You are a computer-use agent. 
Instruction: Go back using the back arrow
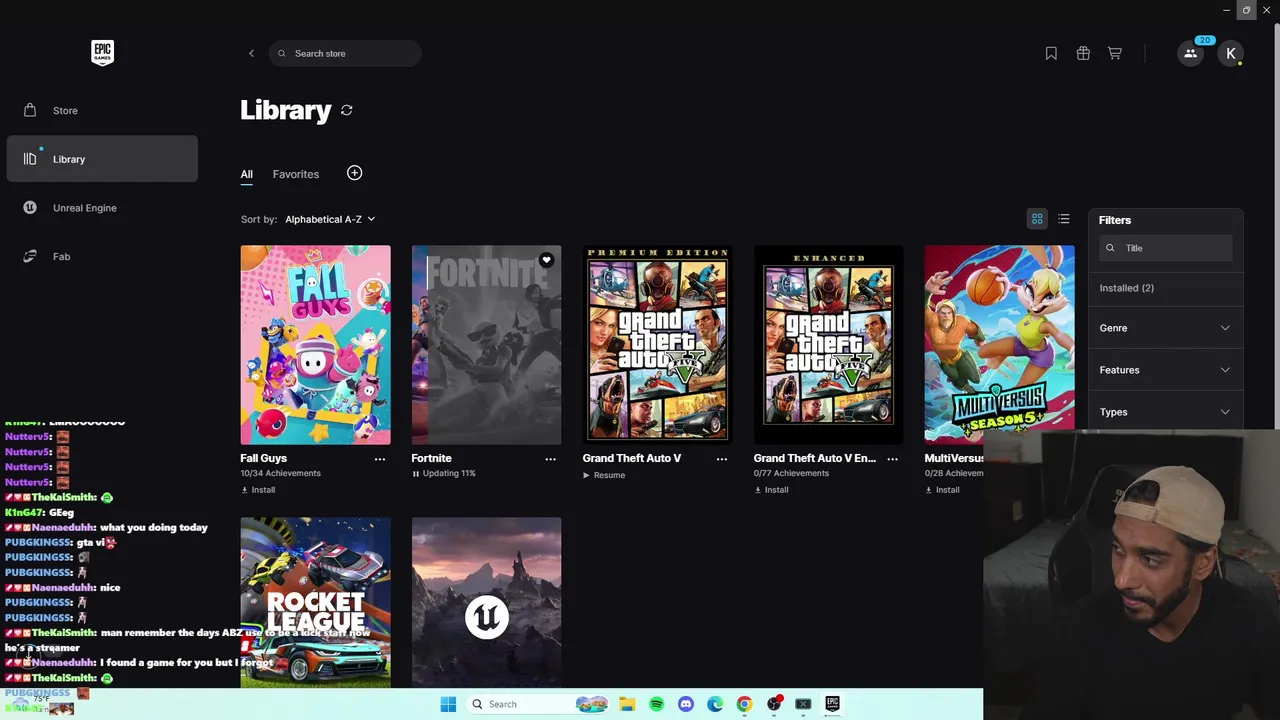pyautogui.click(x=251, y=53)
